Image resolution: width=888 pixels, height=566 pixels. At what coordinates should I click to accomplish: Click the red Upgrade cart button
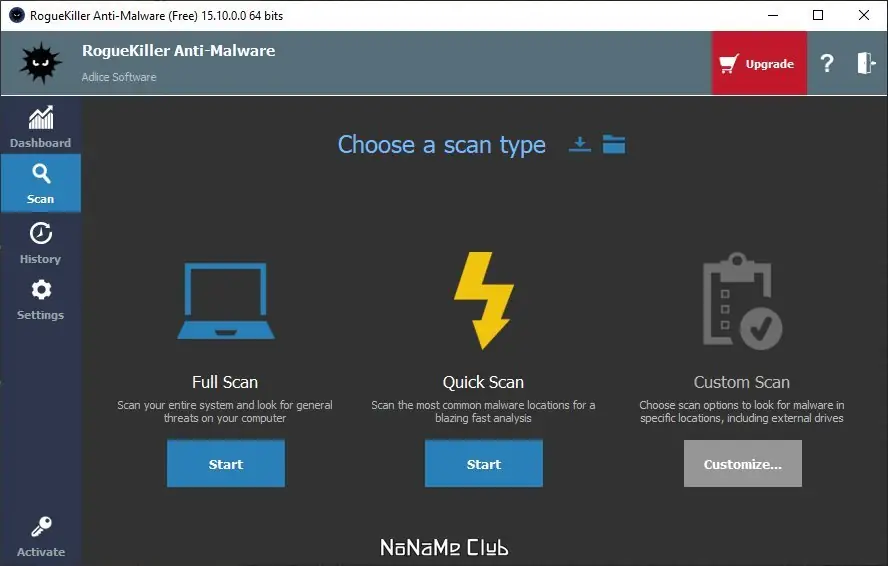tap(759, 63)
